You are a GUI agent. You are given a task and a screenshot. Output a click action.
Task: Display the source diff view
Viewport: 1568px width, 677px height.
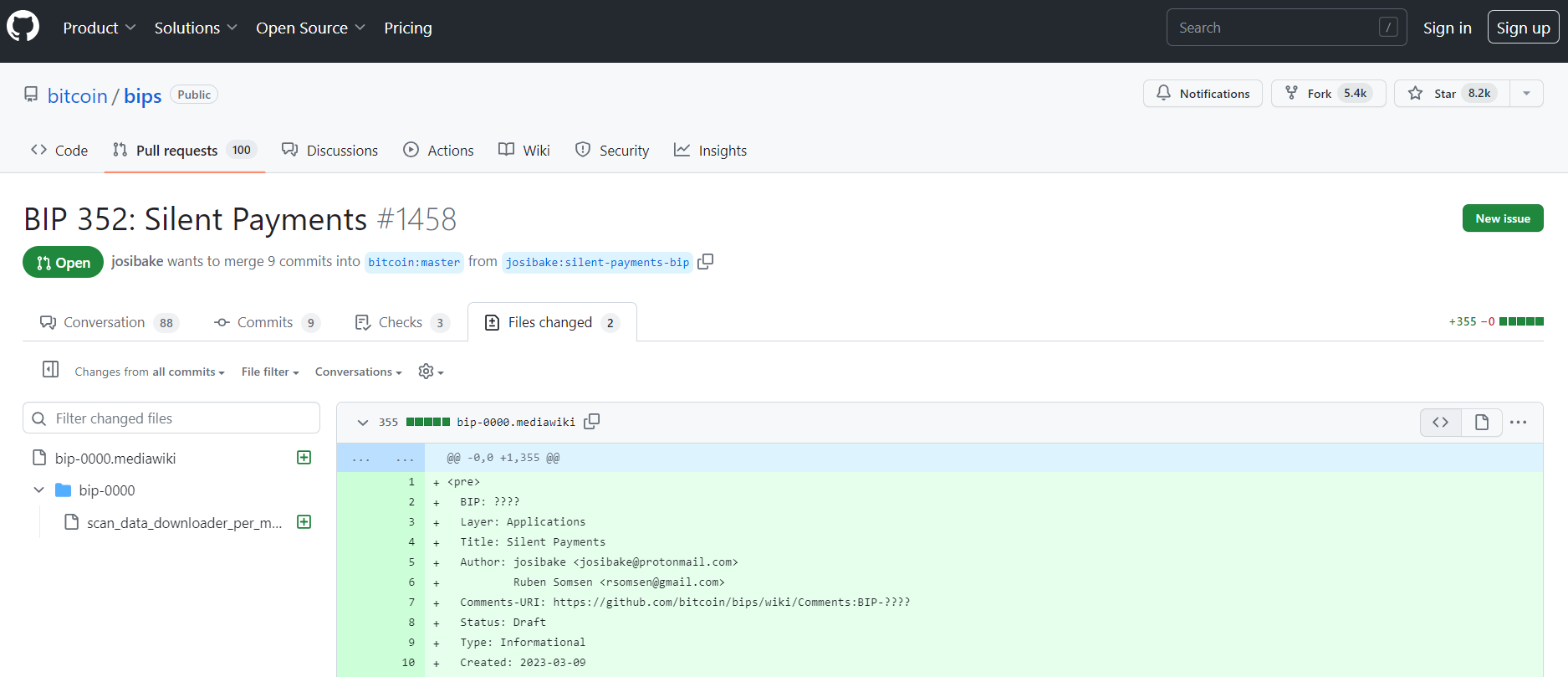point(1440,422)
